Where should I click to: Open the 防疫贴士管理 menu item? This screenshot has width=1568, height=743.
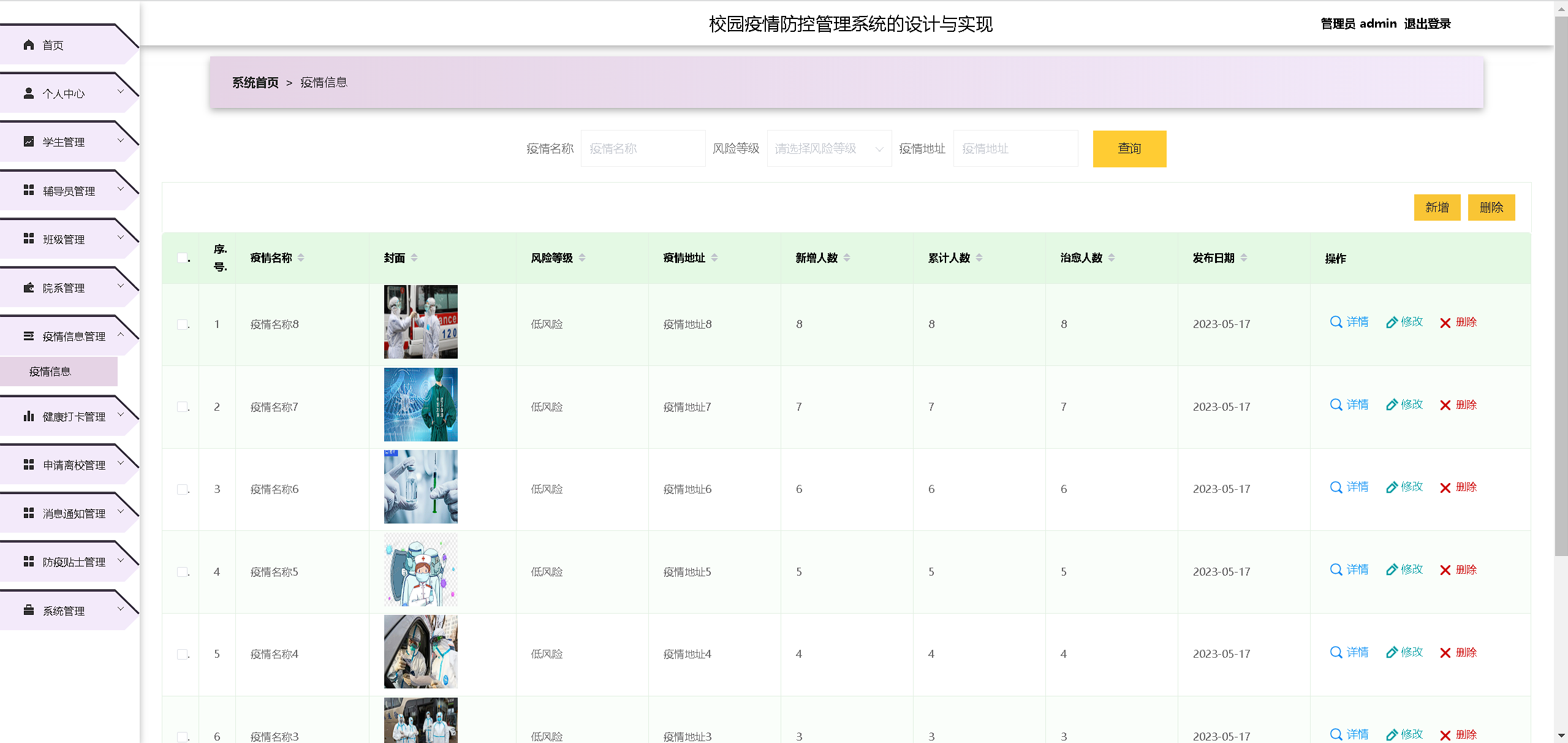74,562
